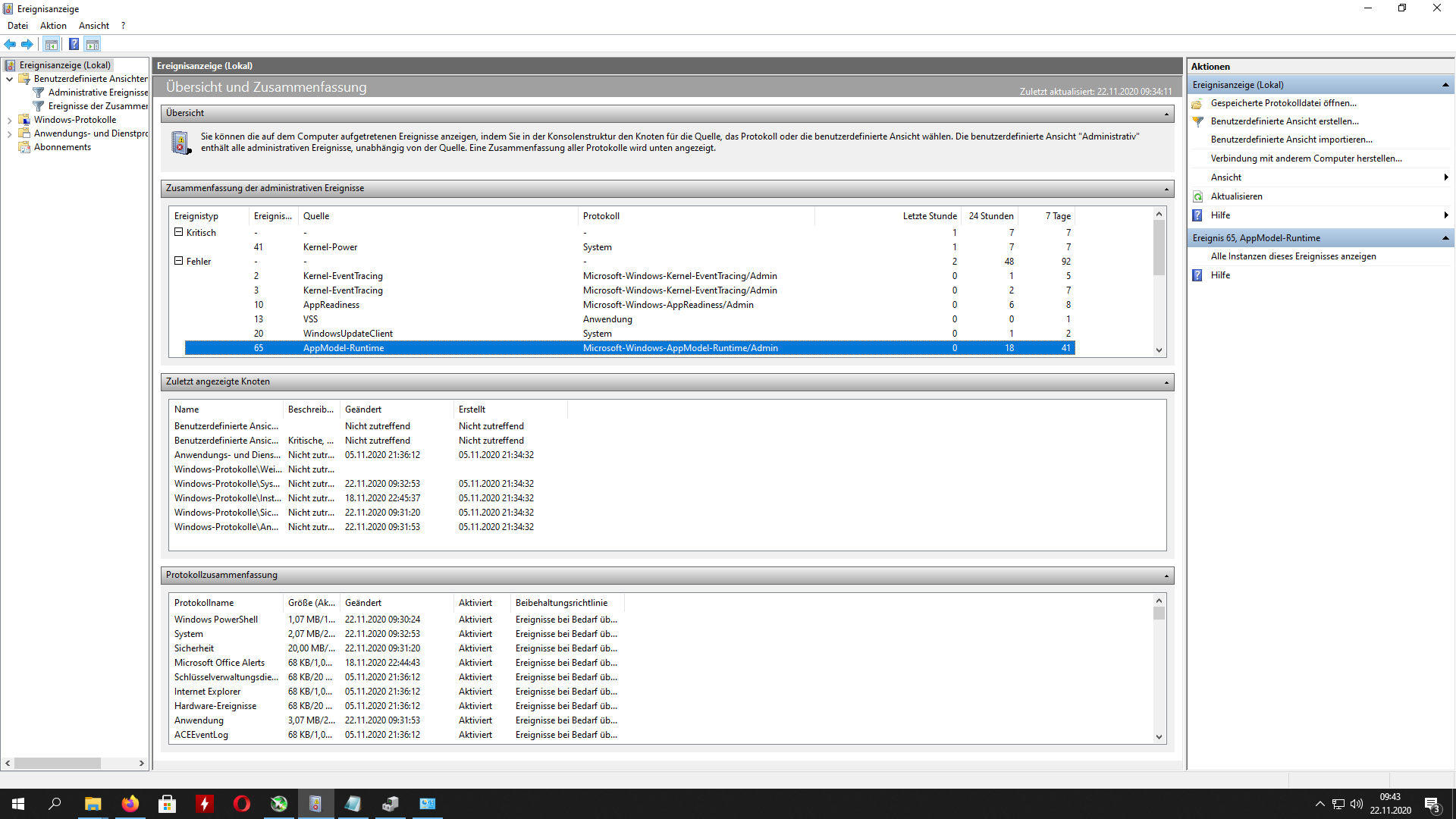Click the blue help toolbar icon

74,44
